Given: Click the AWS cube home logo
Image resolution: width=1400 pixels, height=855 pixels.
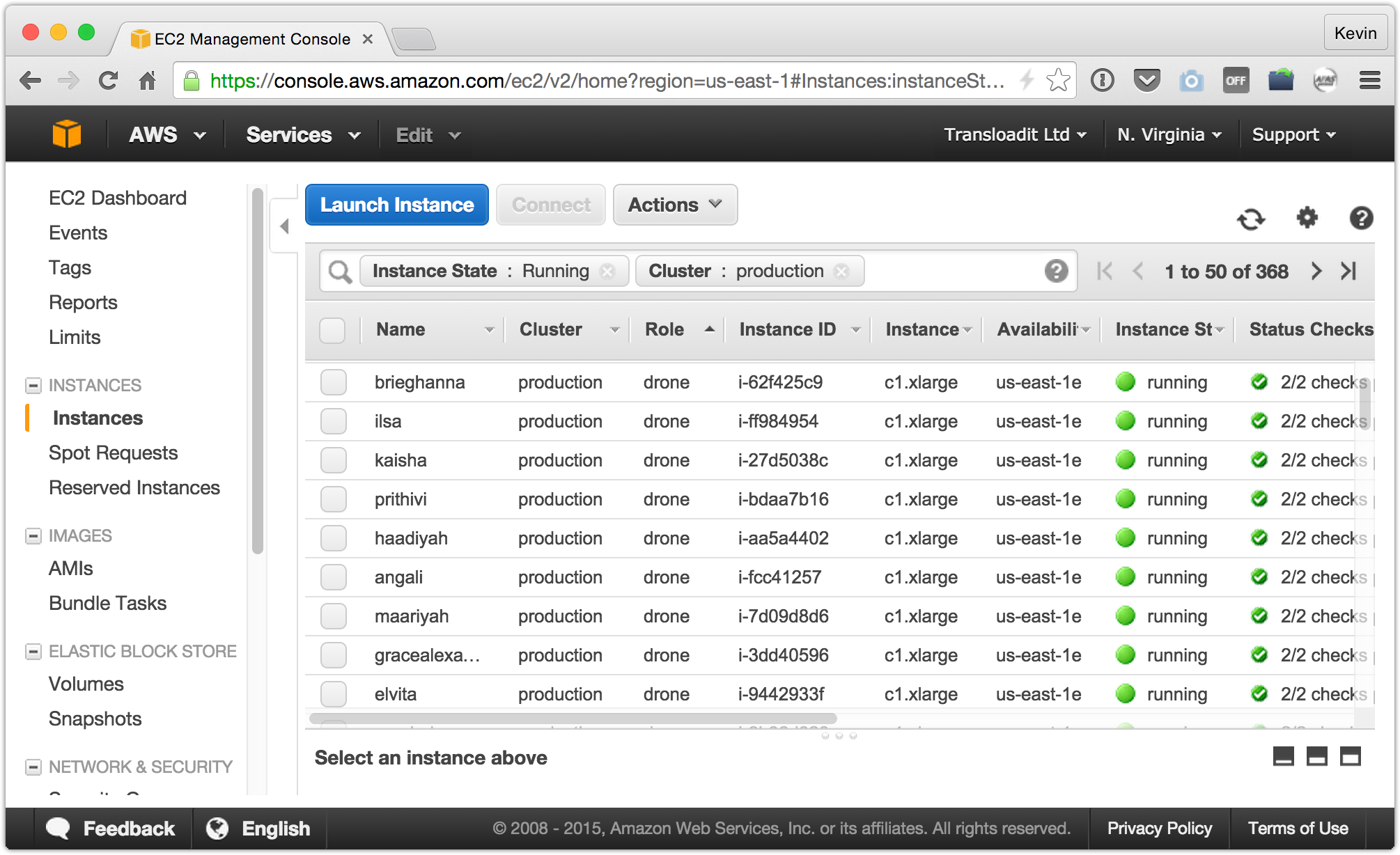Looking at the screenshot, I should (x=67, y=134).
